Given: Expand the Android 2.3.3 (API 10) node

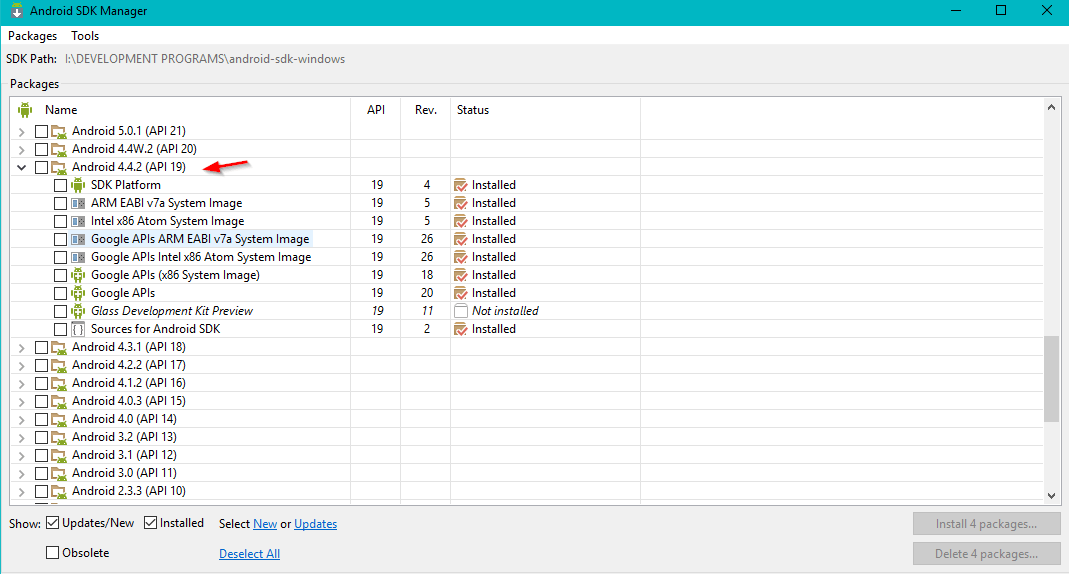Looking at the screenshot, I should pyautogui.click(x=22, y=491).
